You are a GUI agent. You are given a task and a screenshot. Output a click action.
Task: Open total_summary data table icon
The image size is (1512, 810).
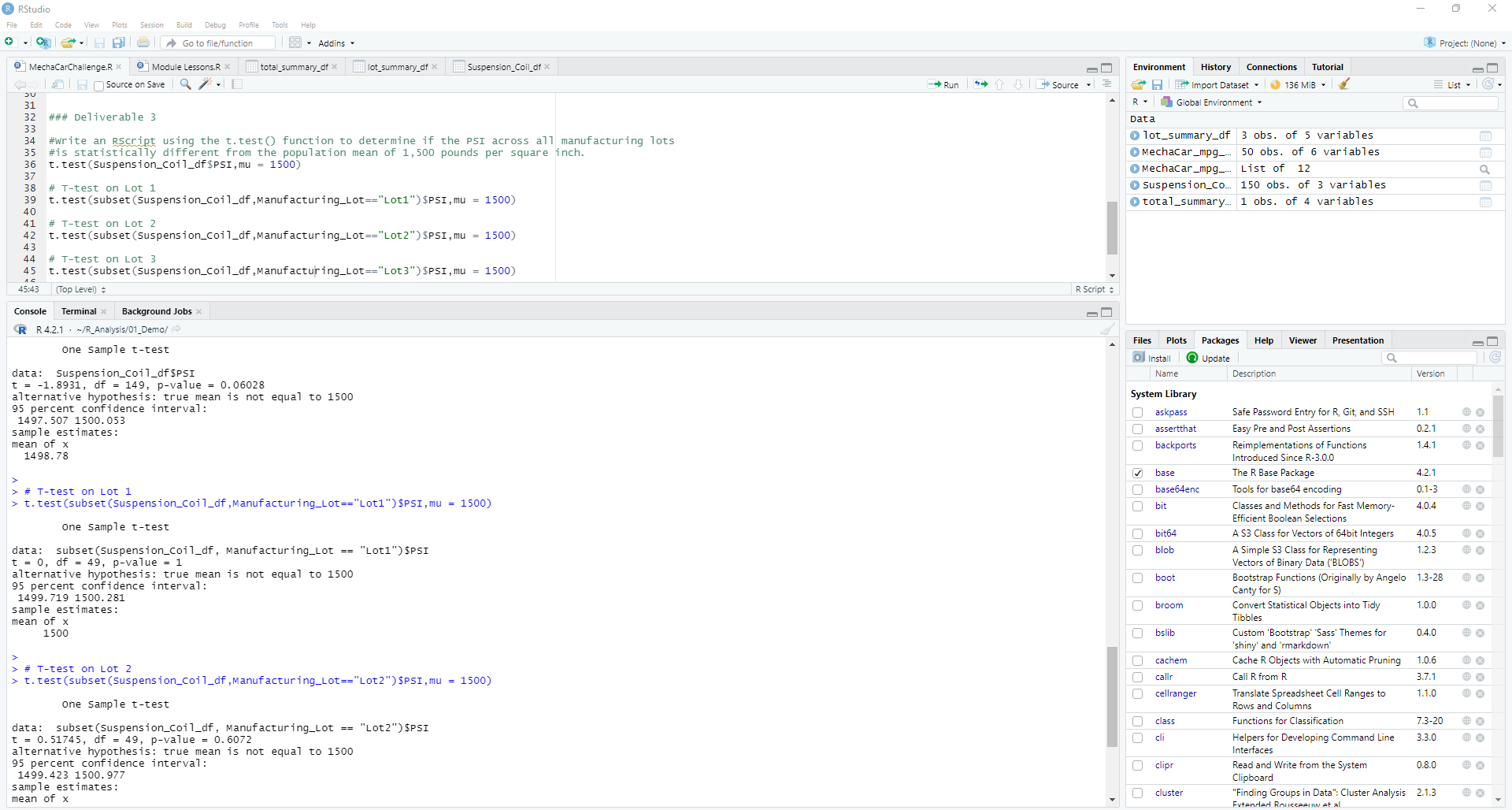pos(1485,202)
